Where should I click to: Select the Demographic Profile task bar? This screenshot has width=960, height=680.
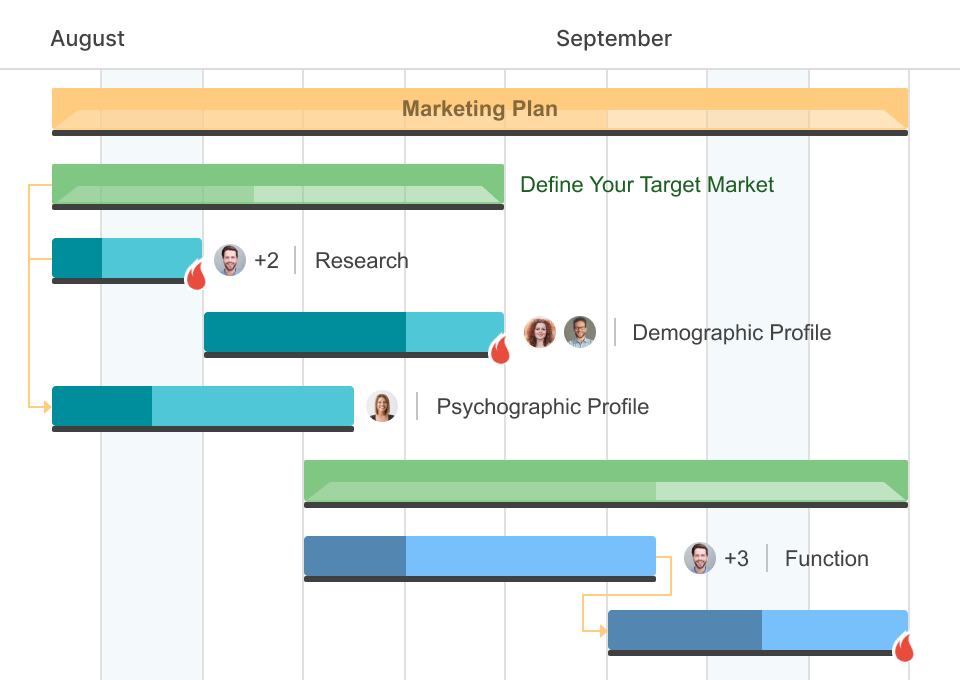pyautogui.click(x=353, y=332)
